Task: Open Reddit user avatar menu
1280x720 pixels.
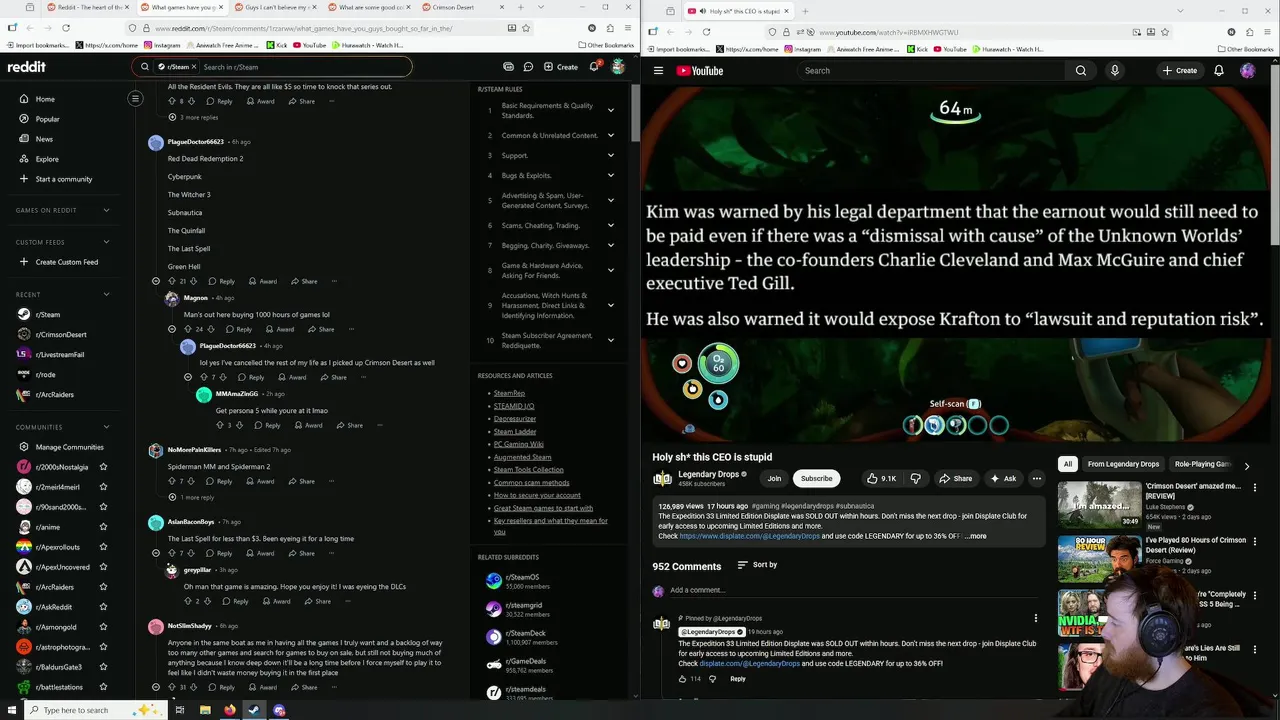Action: click(618, 67)
